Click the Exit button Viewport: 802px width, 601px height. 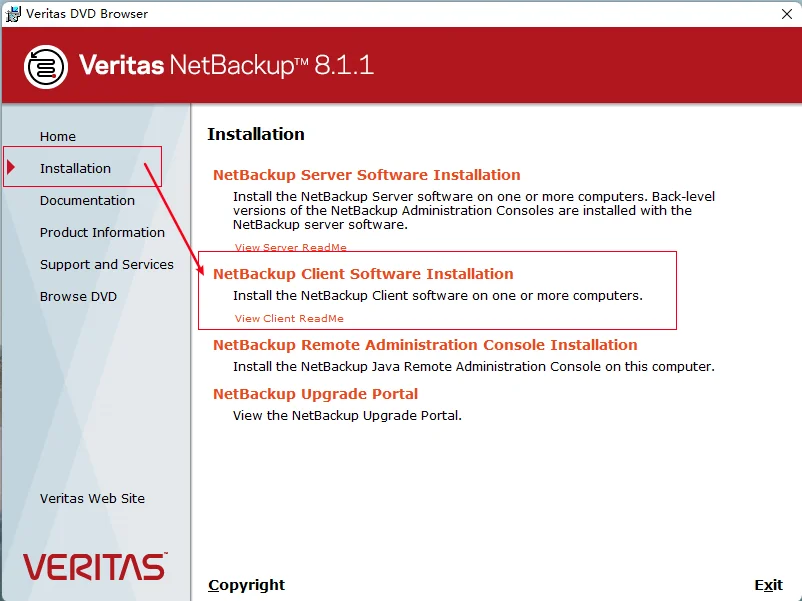click(x=769, y=585)
